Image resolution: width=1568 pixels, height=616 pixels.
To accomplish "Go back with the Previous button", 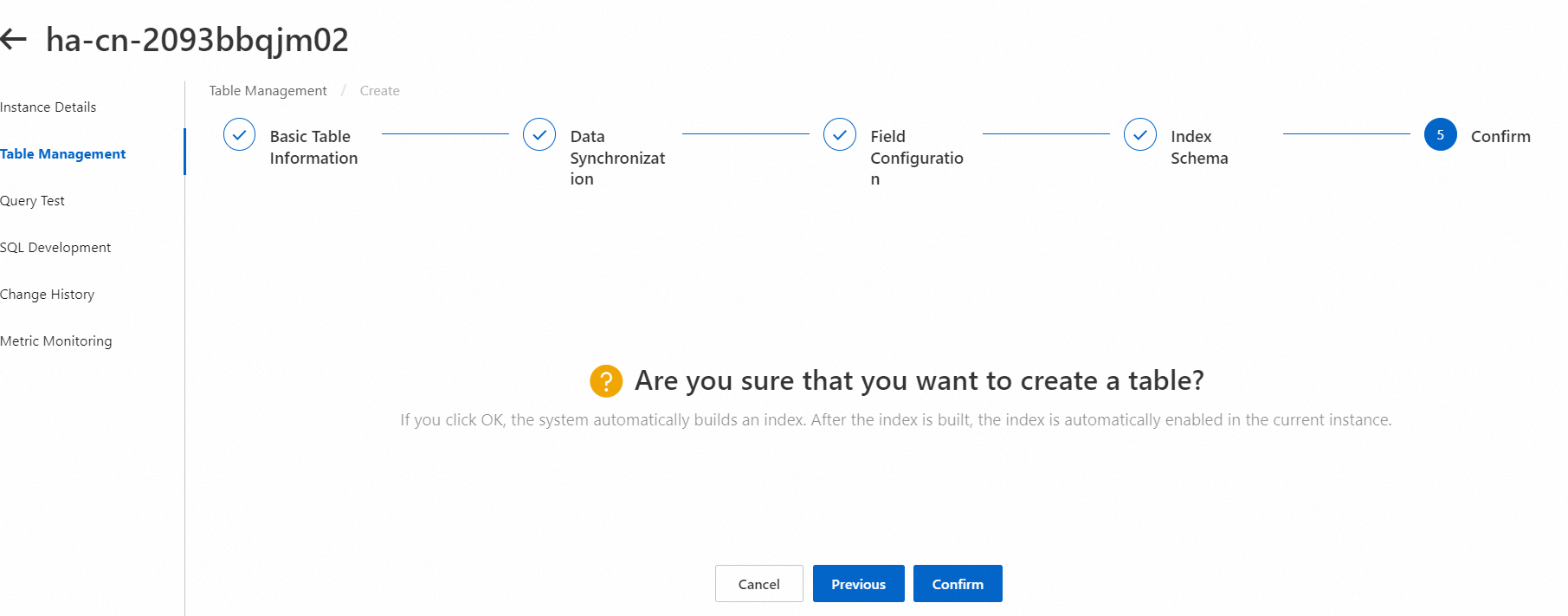I will [858, 584].
